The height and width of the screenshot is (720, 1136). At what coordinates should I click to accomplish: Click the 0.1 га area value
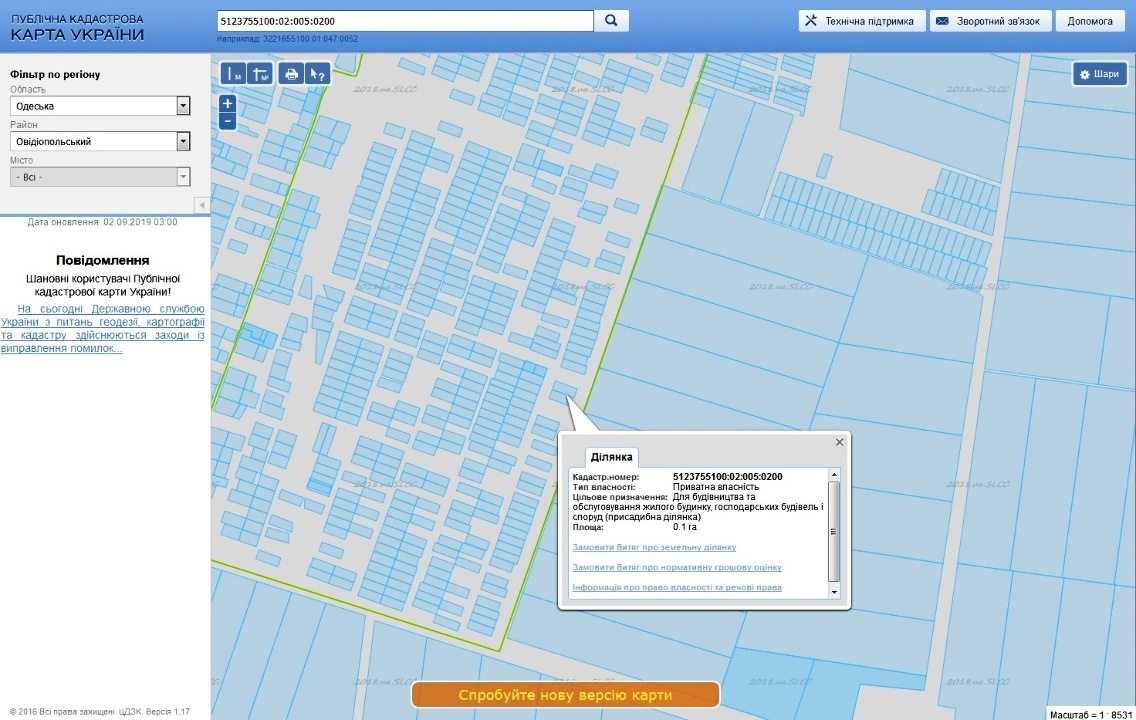pyautogui.click(x=685, y=527)
